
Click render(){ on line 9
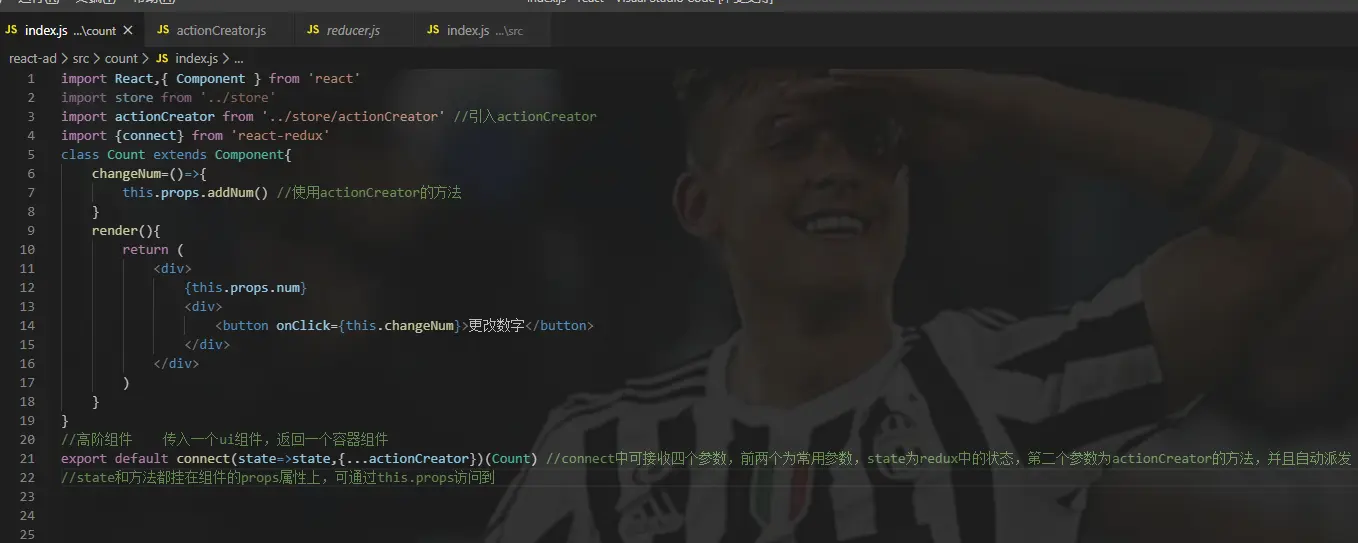(x=126, y=231)
